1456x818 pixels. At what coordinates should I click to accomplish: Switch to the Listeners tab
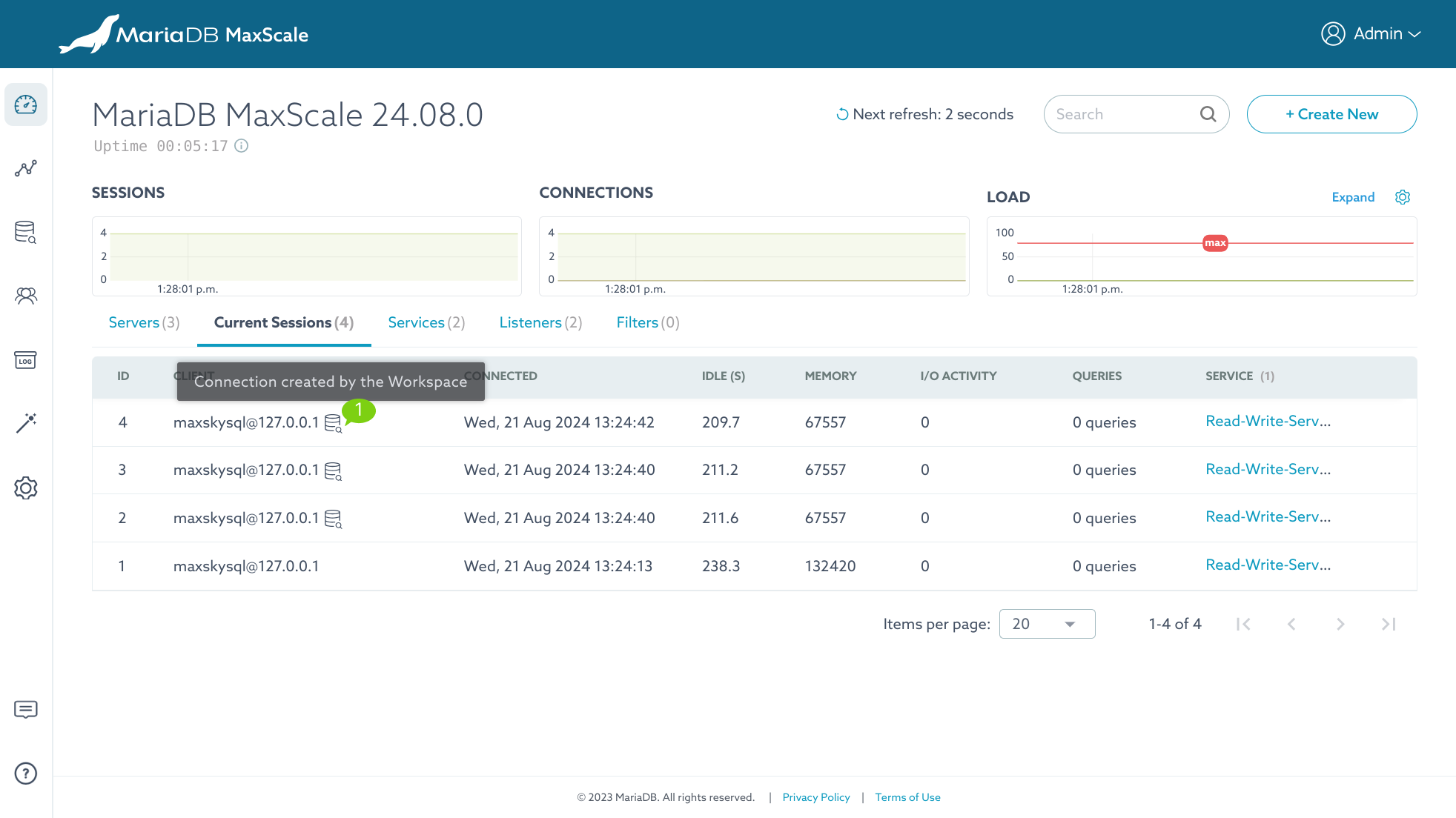tap(540, 322)
